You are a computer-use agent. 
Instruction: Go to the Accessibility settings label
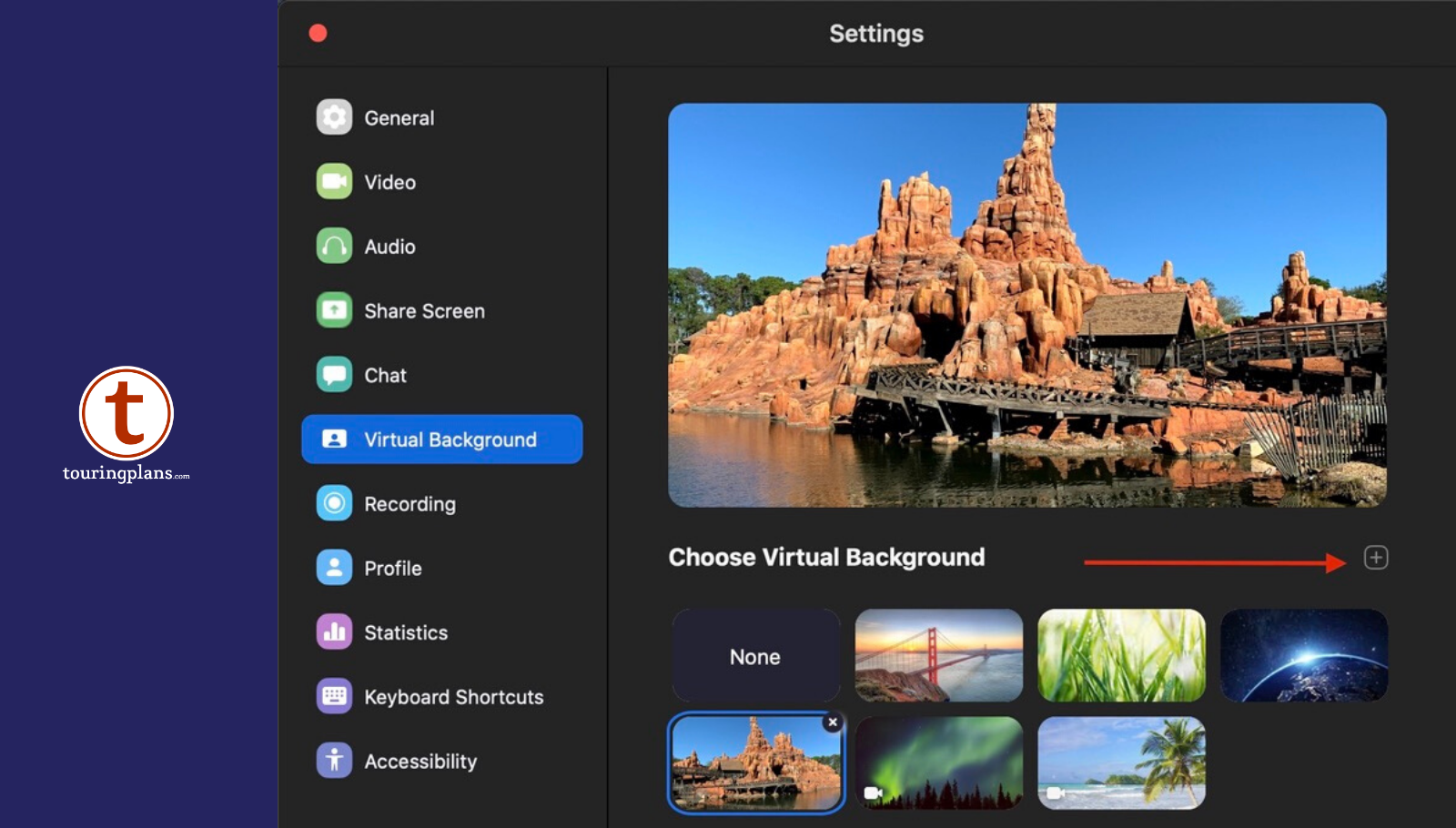click(x=420, y=762)
